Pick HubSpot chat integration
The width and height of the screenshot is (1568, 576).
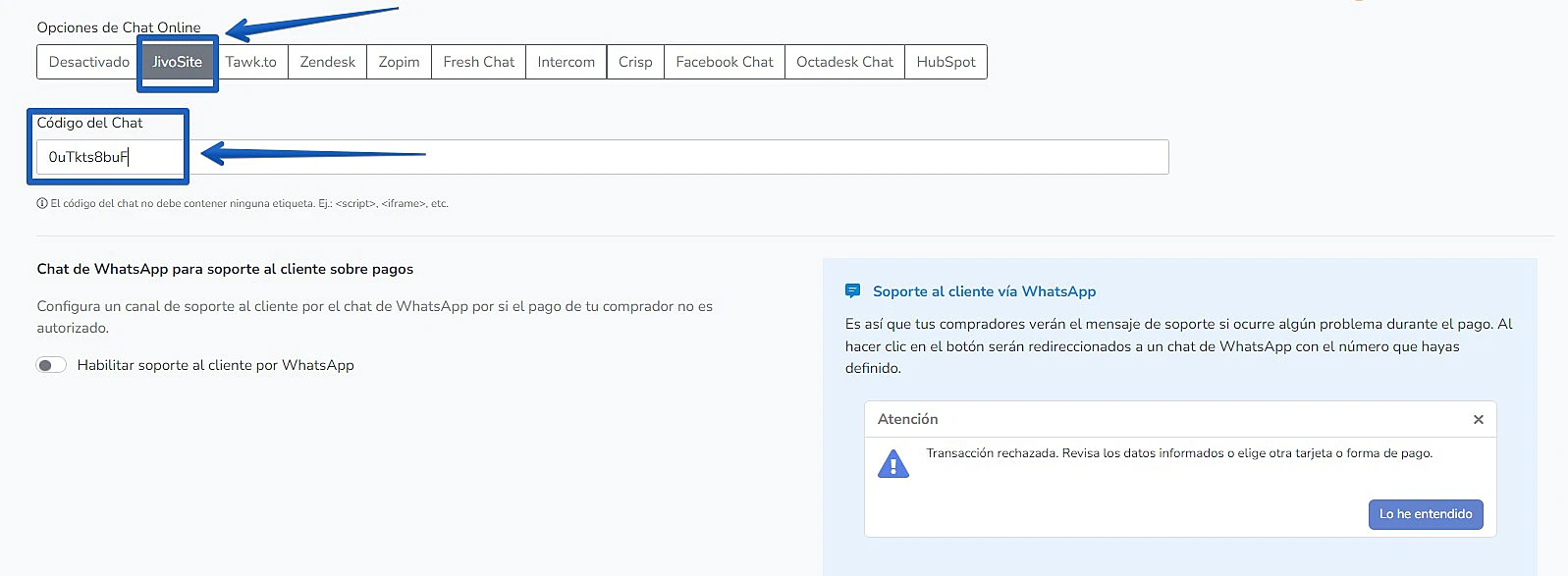(946, 62)
